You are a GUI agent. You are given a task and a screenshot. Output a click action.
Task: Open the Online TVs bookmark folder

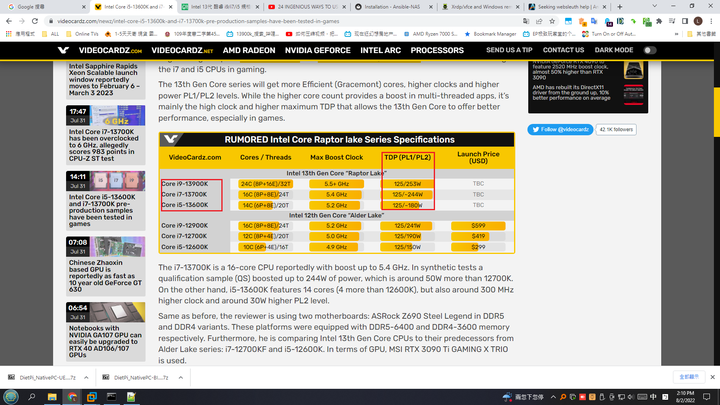tap(83, 34)
